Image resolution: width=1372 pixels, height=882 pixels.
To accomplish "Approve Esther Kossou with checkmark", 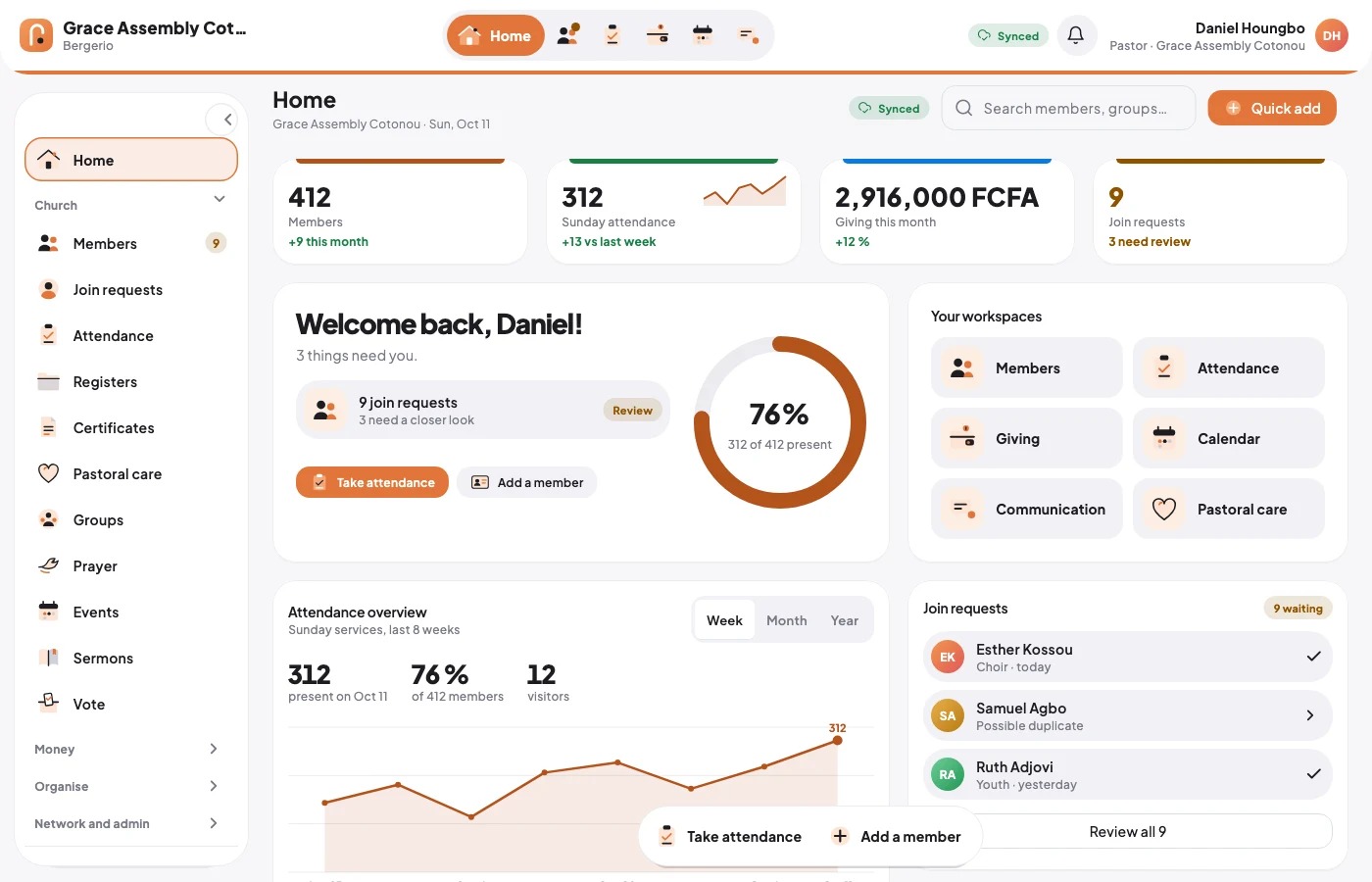I will click(1313, 657).
